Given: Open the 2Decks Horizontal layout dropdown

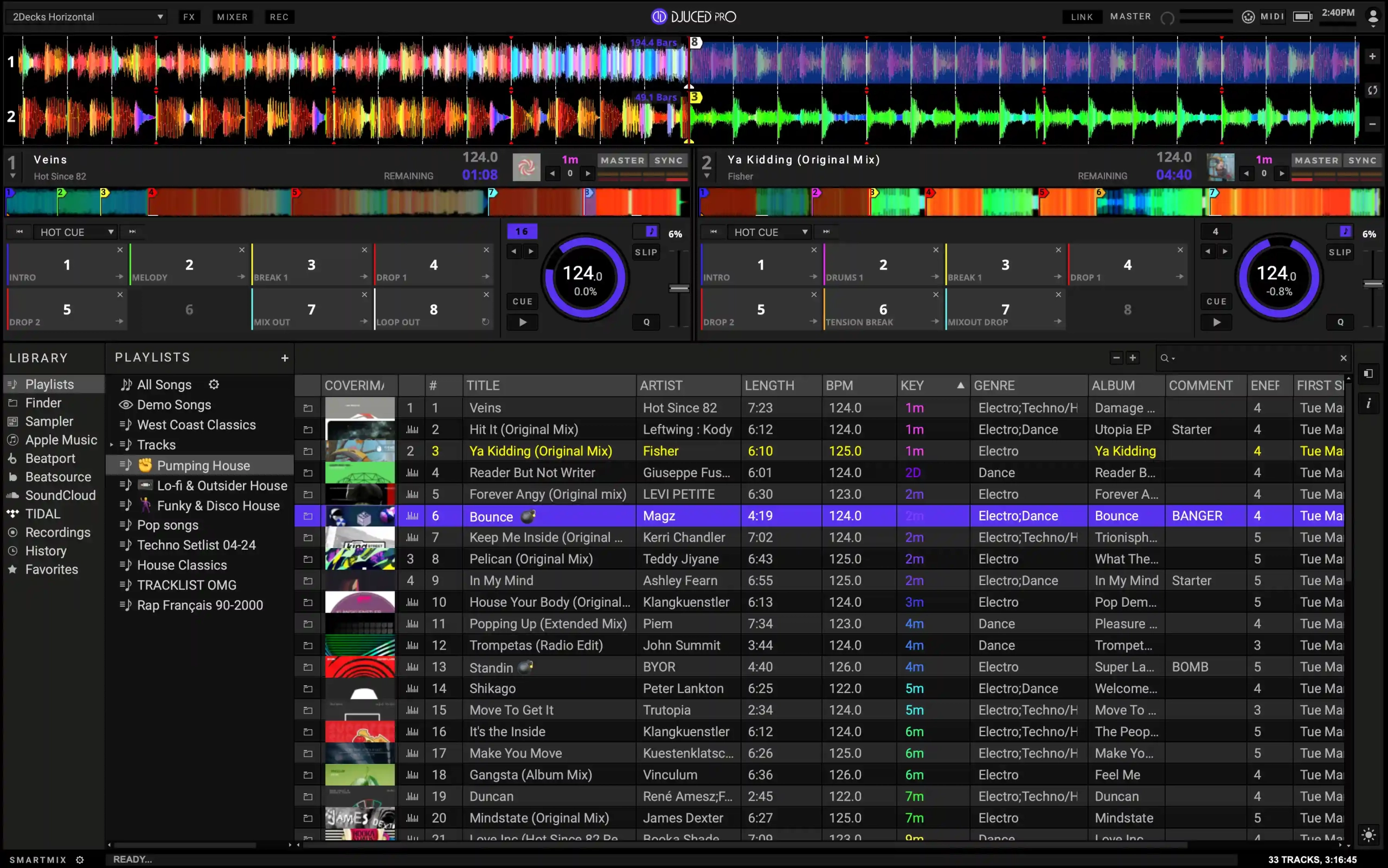Looking at the screenshot, I should (x=86, y=17).
